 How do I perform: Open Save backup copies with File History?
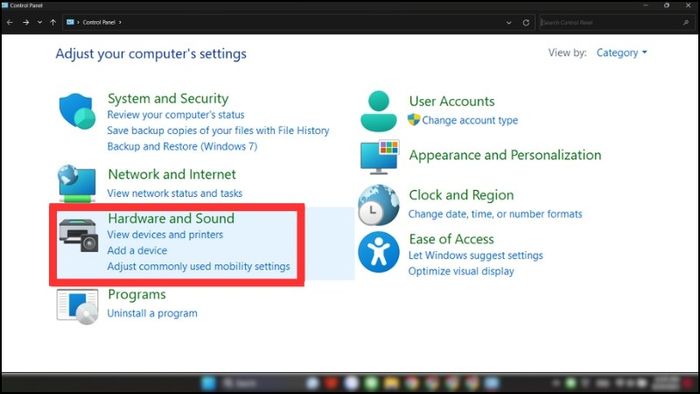tap(218, 130)
